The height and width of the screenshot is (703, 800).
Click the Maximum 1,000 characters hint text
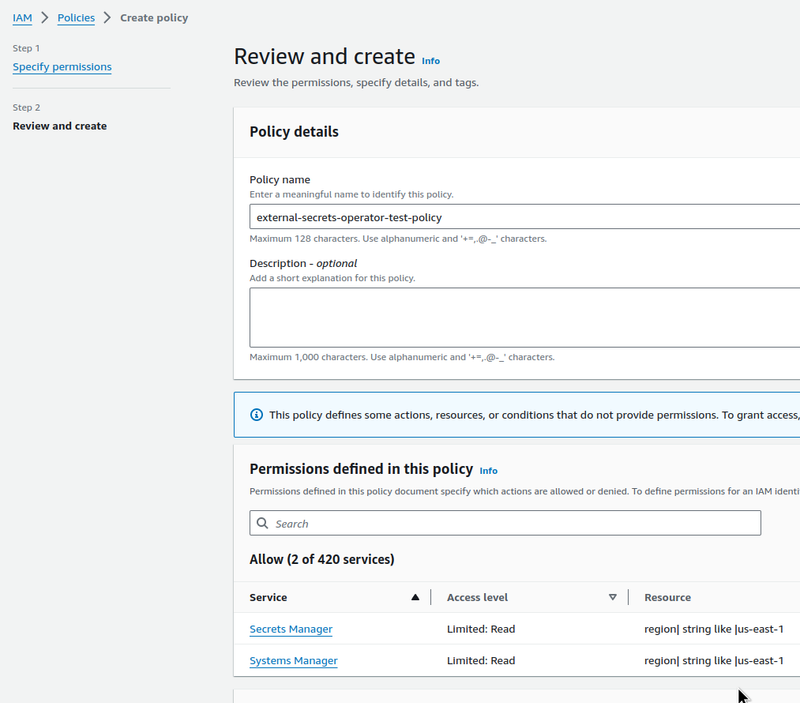402,357
